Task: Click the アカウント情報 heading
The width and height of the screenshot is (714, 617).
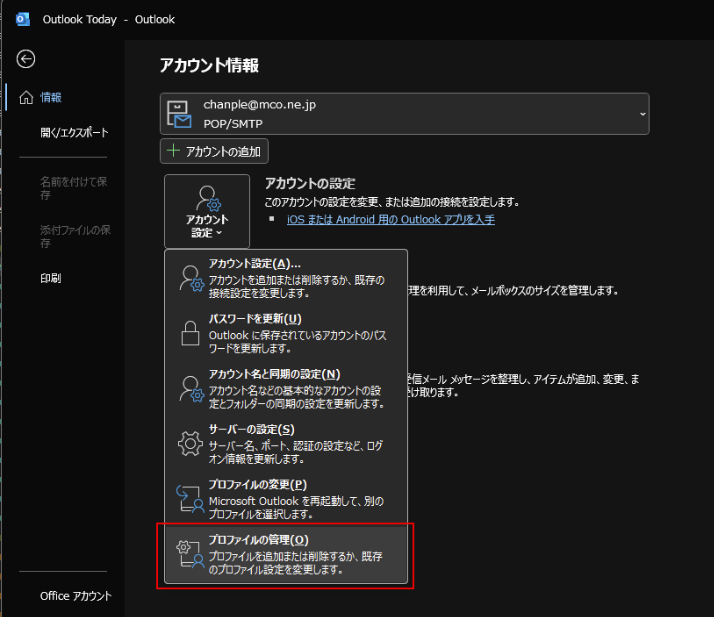Action: click(x=209, y=65)
